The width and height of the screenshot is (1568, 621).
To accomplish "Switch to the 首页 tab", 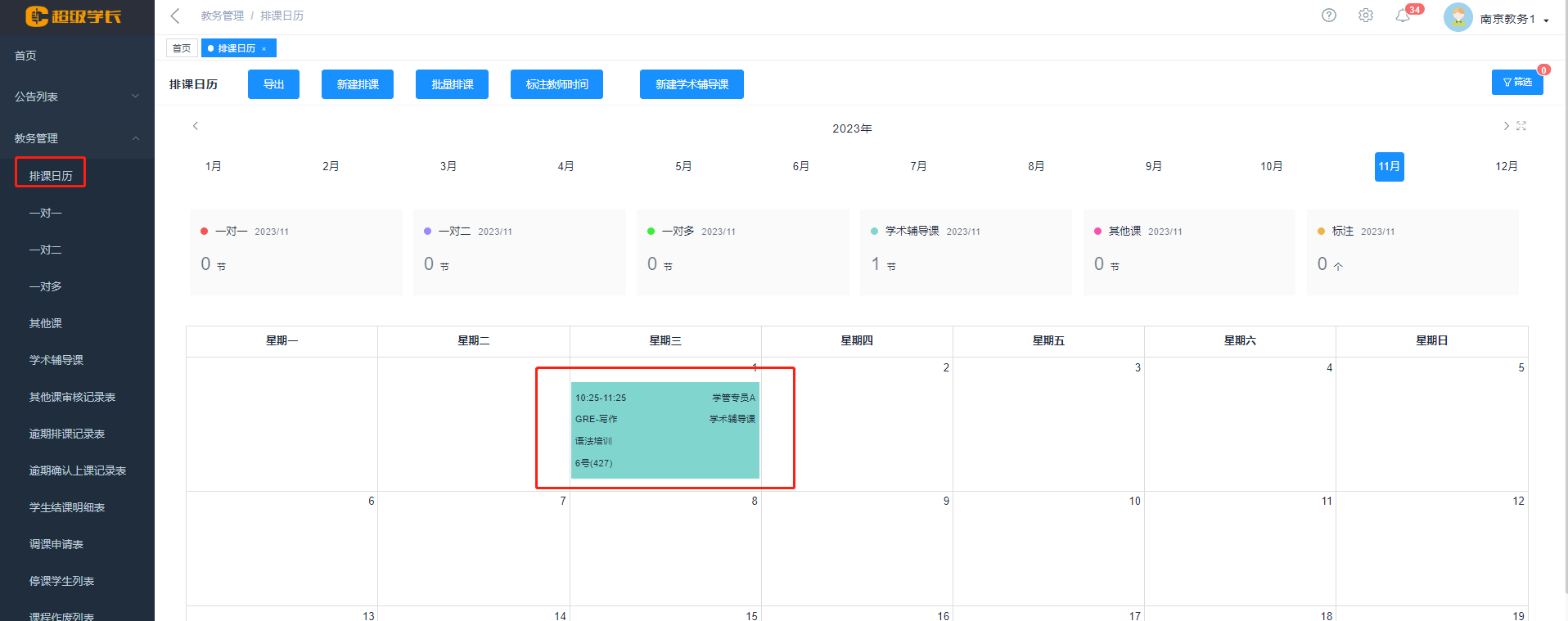I will (x=182, y=48).
